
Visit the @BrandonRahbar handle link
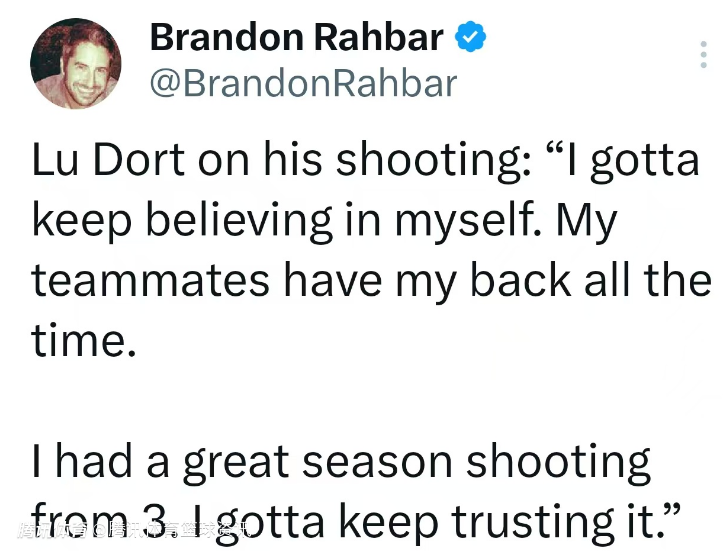(304, 84)
